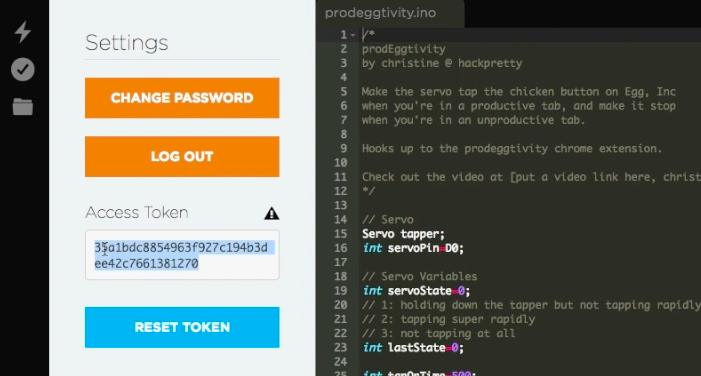Click the "// 1: holding down the tapper" comment
Viewport: 701px width, 376px height.
(x=531, y=305)
